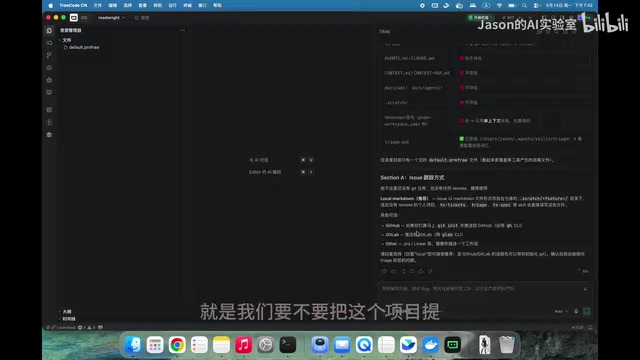This screenshot has height=360, width=640.
Task: Open the Trash in the Dock
Action: coord(507,345)
